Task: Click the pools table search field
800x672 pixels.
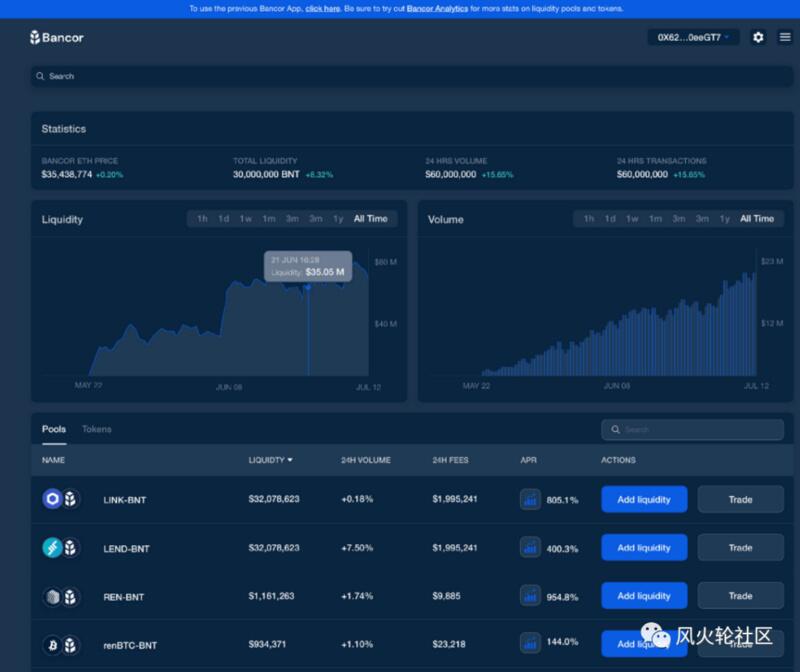Action: [692, 430]
